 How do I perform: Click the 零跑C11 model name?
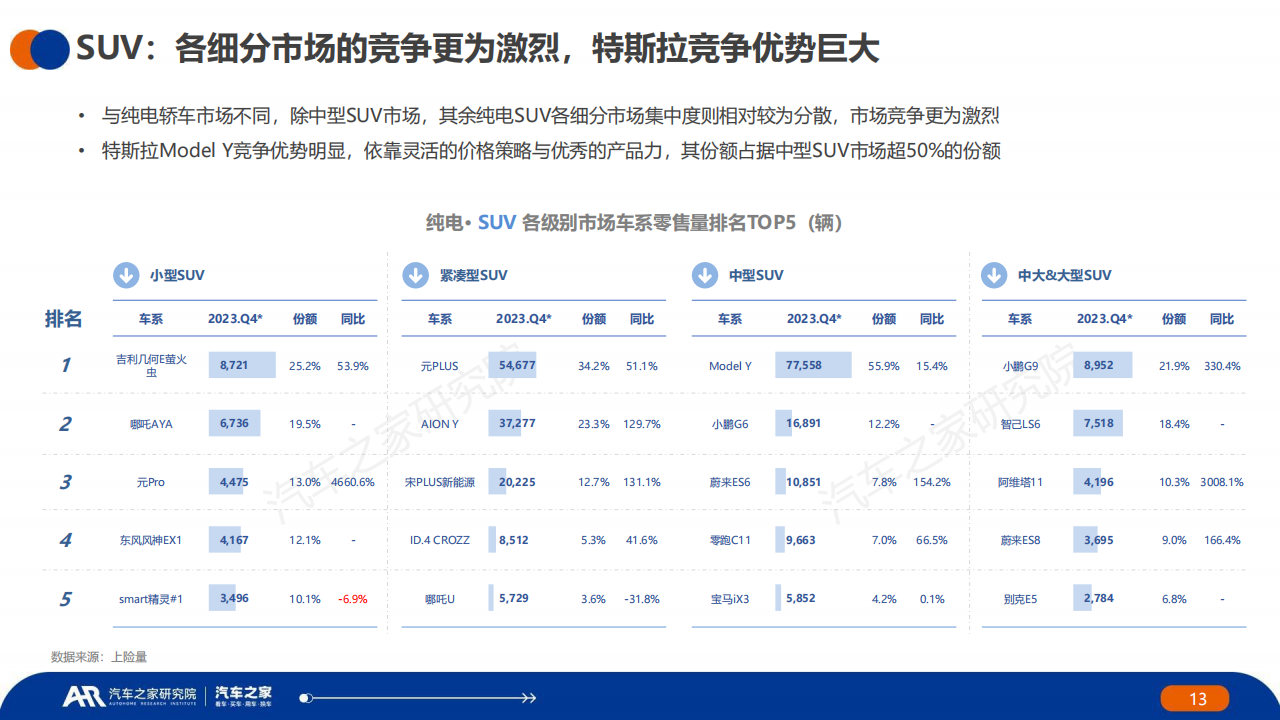click(730, 540)
